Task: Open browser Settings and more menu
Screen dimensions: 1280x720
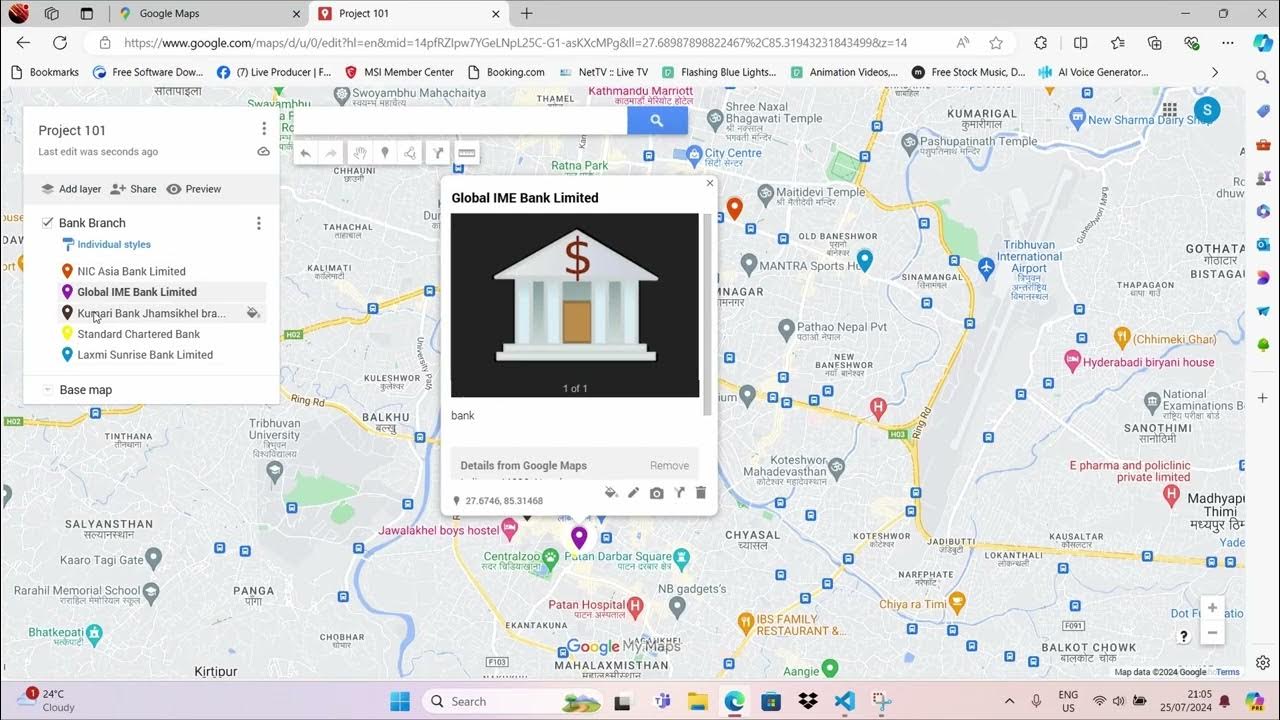Action: [1228, 43]
